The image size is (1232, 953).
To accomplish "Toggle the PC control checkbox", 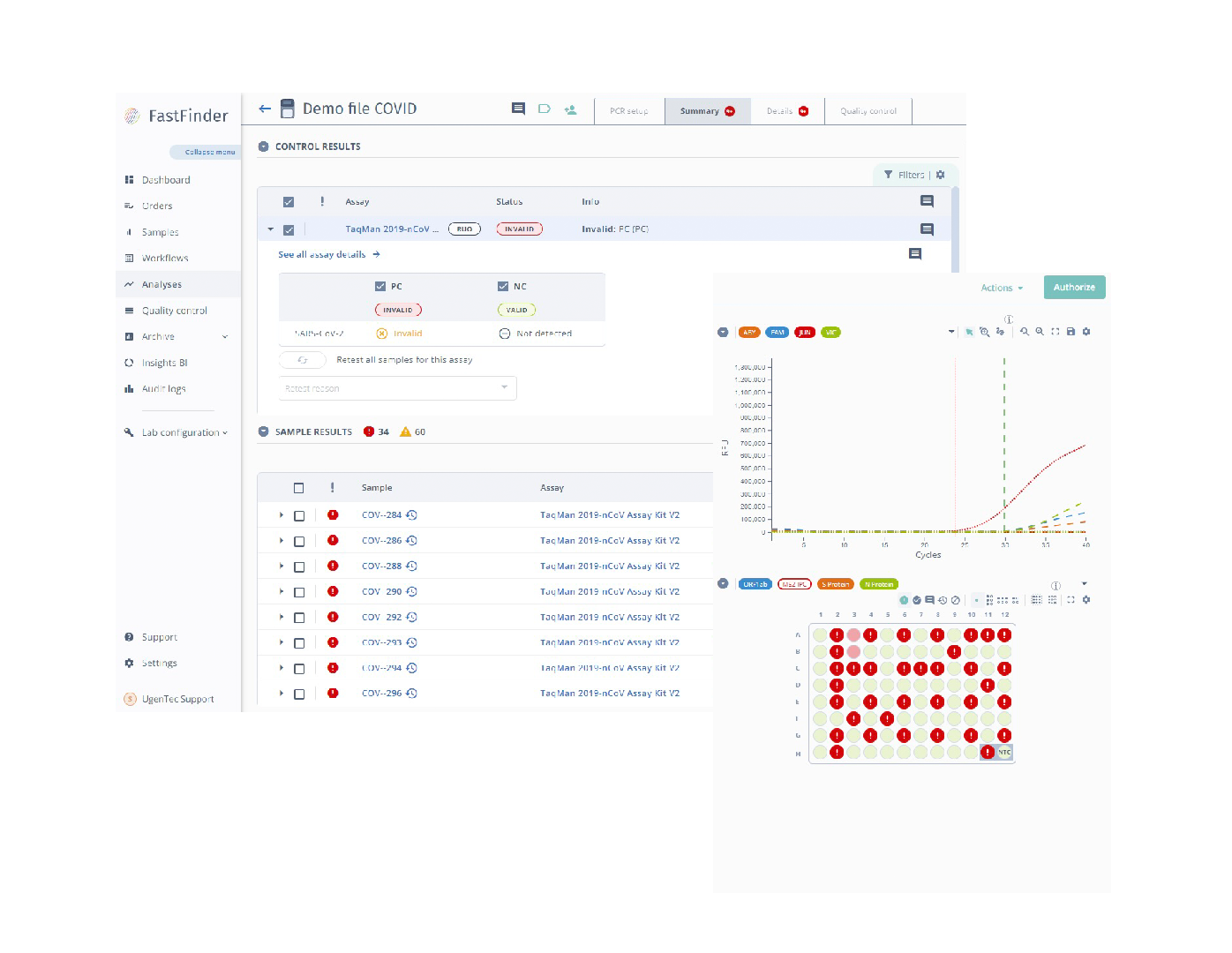I will (380, 286).
